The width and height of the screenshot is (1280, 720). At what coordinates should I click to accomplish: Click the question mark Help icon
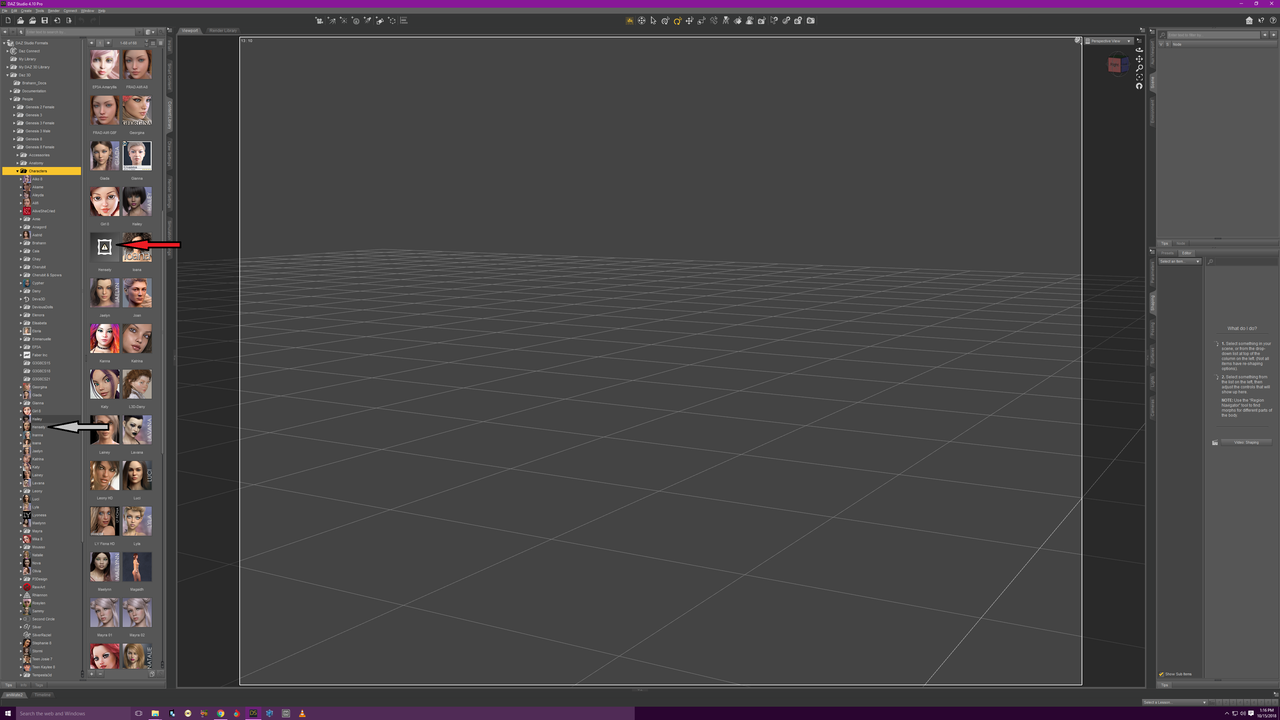point(1271,20)
